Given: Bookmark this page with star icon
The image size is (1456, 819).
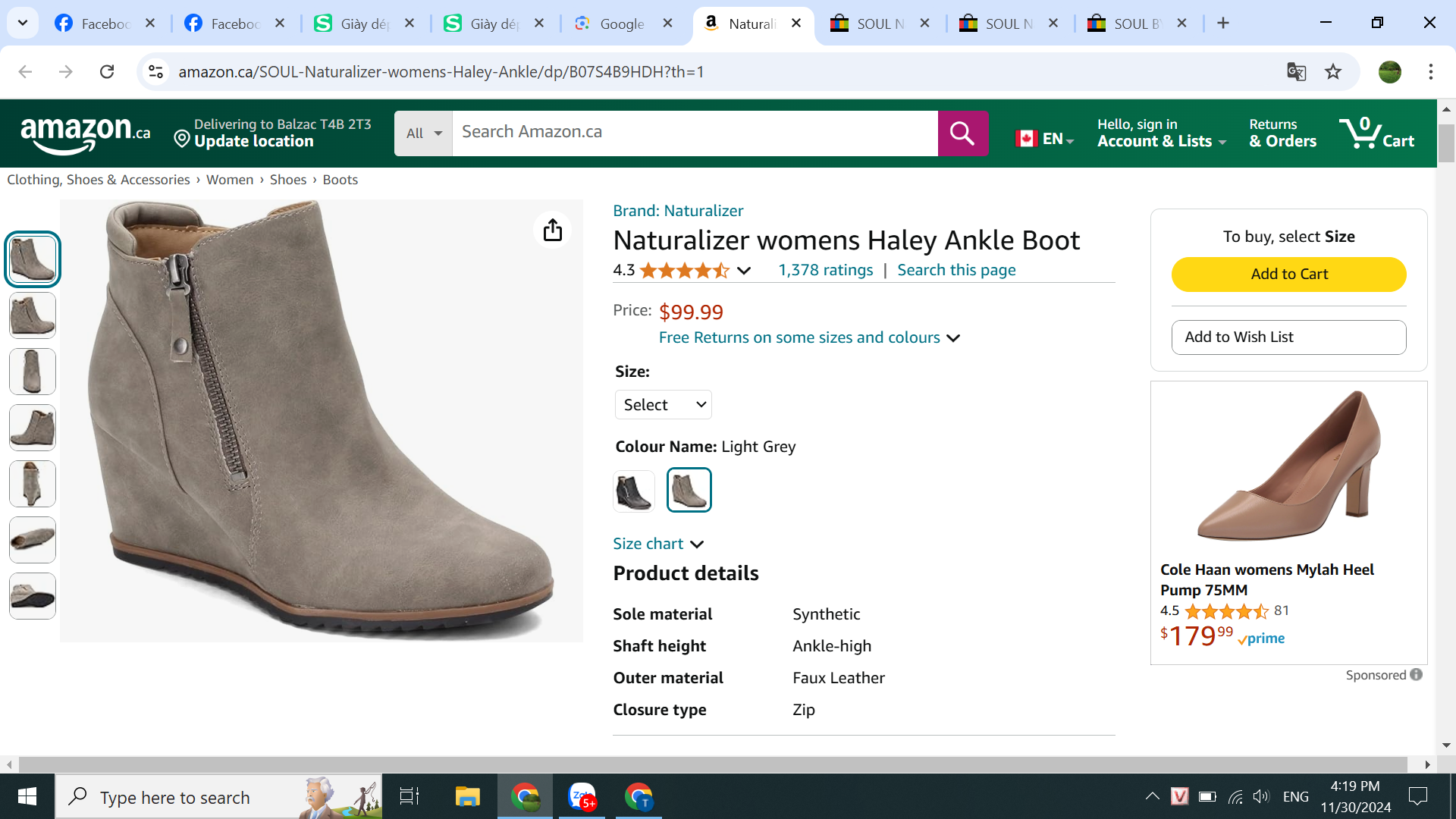Looking at the screenshot, I should pyautogui.click(x=1333, y=72).
